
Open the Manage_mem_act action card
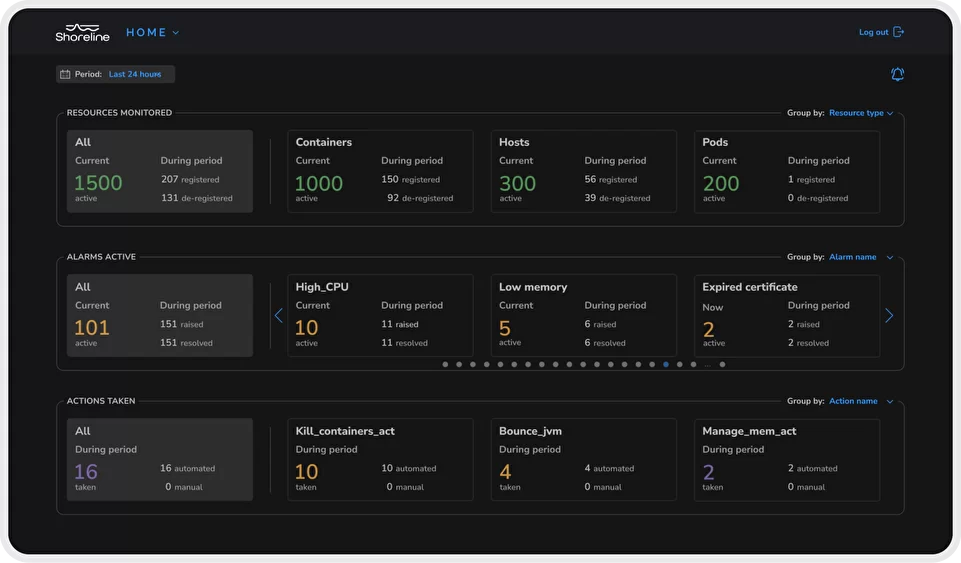(787, 459)
